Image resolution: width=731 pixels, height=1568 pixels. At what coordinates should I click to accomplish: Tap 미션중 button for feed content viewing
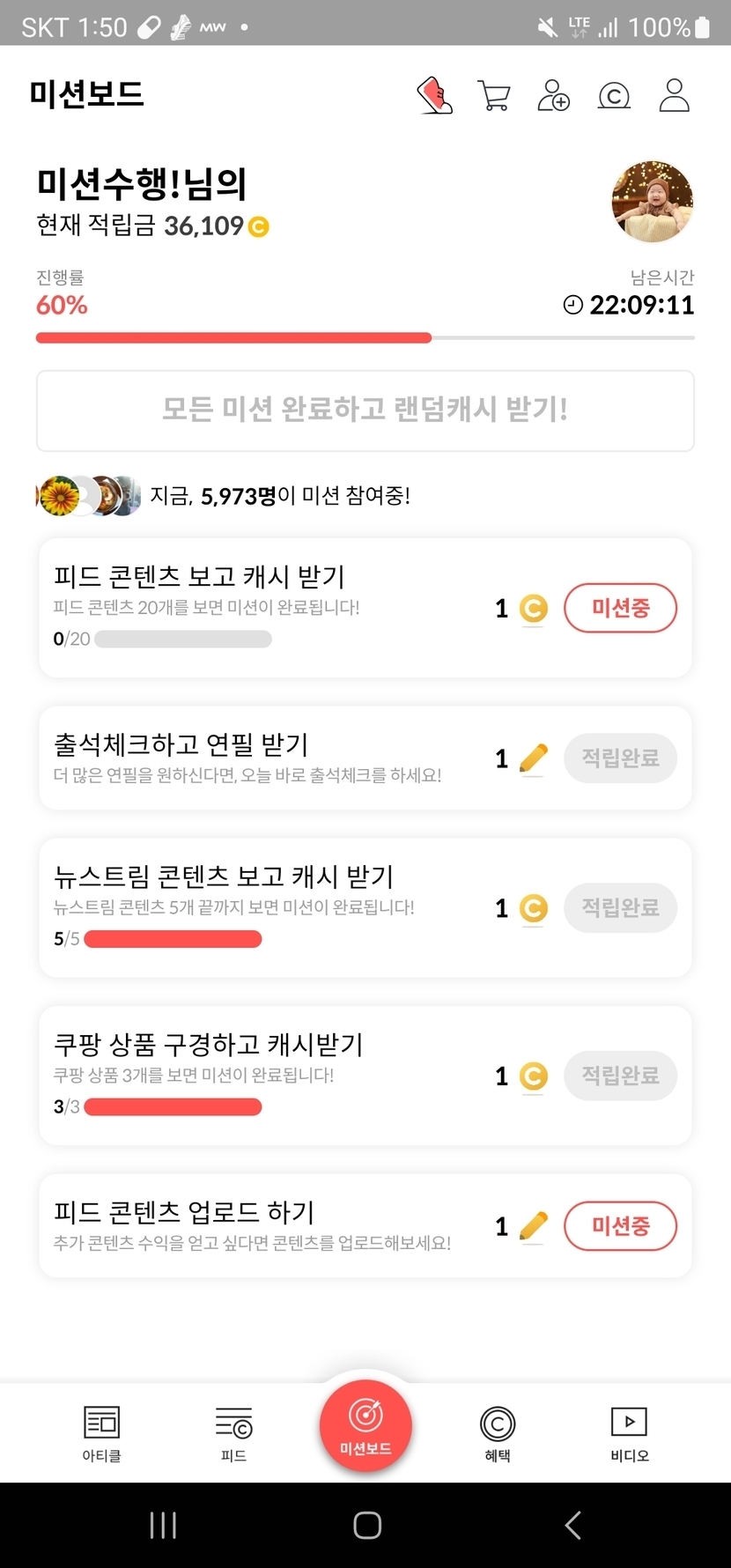coord(620,608)
